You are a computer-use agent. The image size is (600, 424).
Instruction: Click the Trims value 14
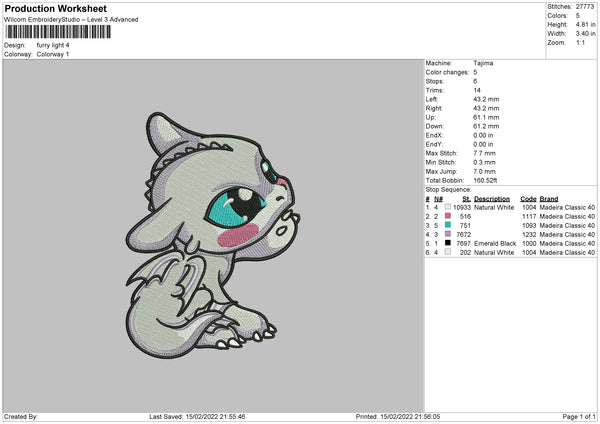477,90
